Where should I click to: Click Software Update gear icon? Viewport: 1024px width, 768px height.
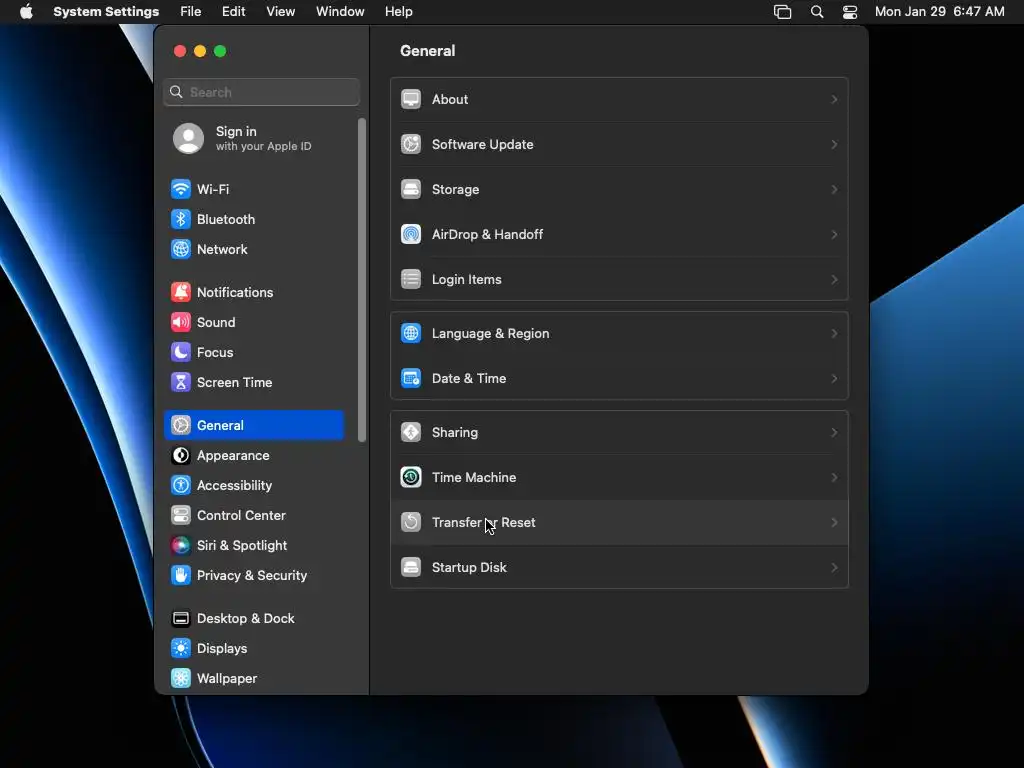(x=411, y=145)
